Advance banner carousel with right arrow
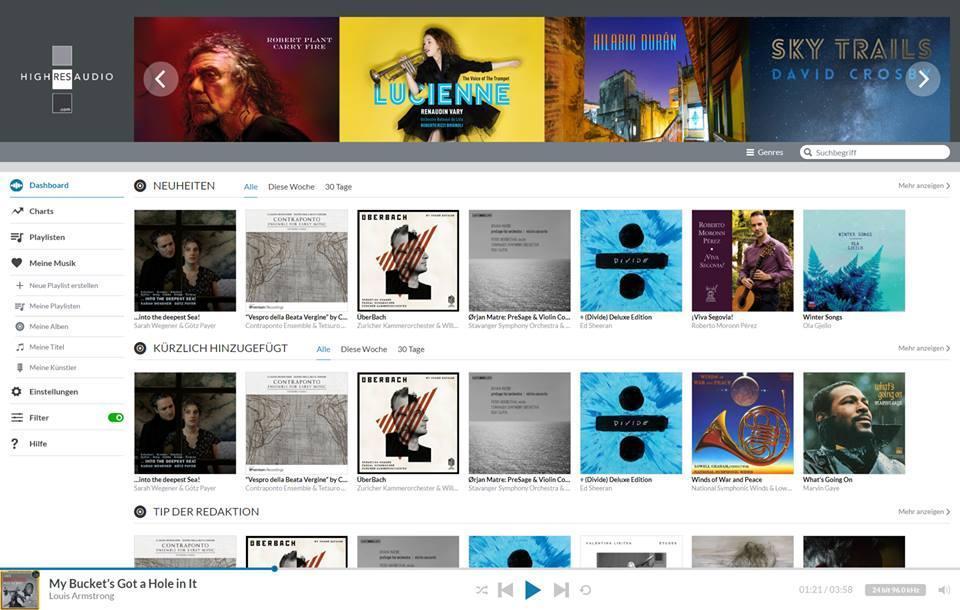The image size is (960, 610). 922,79
